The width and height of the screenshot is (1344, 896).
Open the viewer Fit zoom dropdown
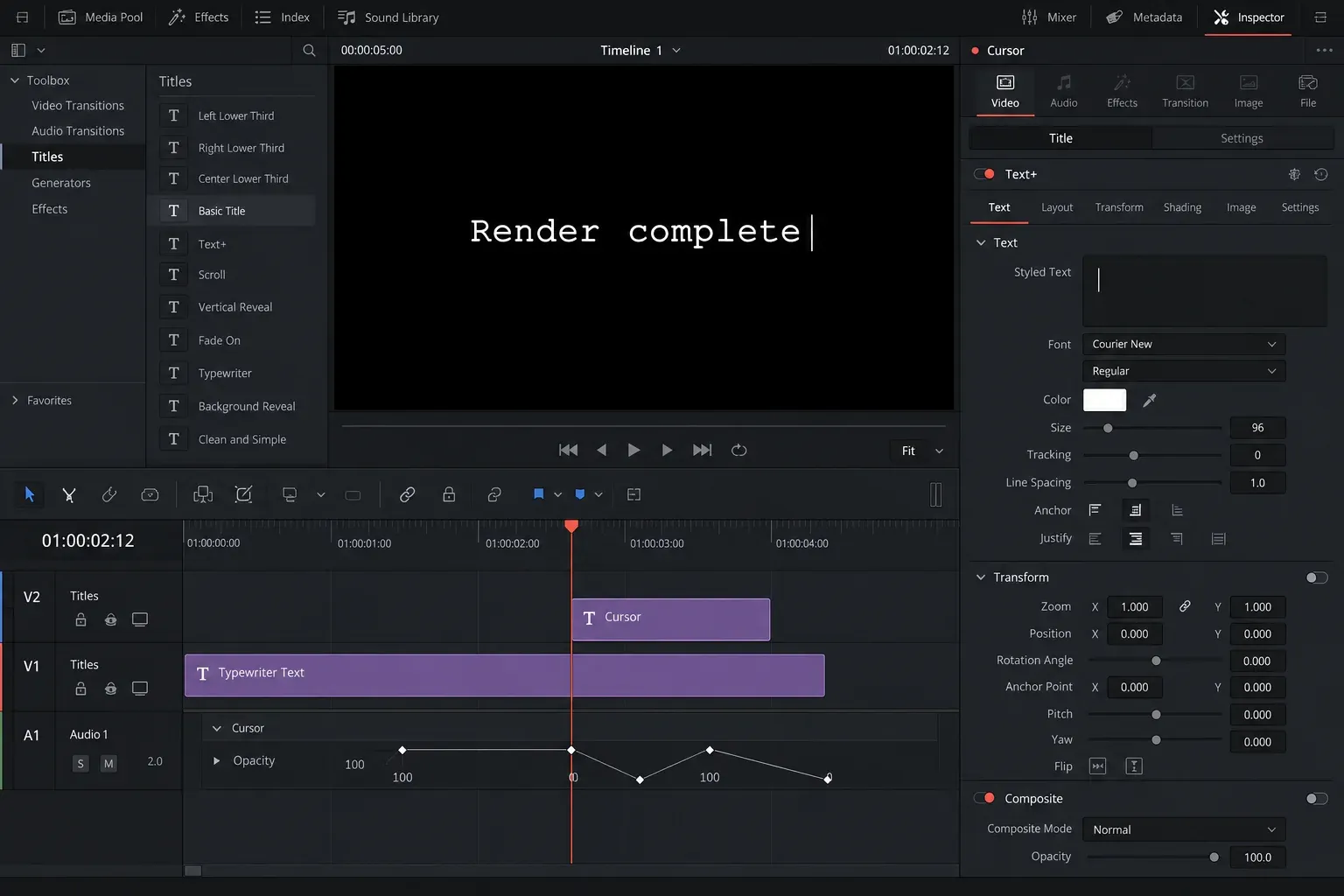pos(922,451)
